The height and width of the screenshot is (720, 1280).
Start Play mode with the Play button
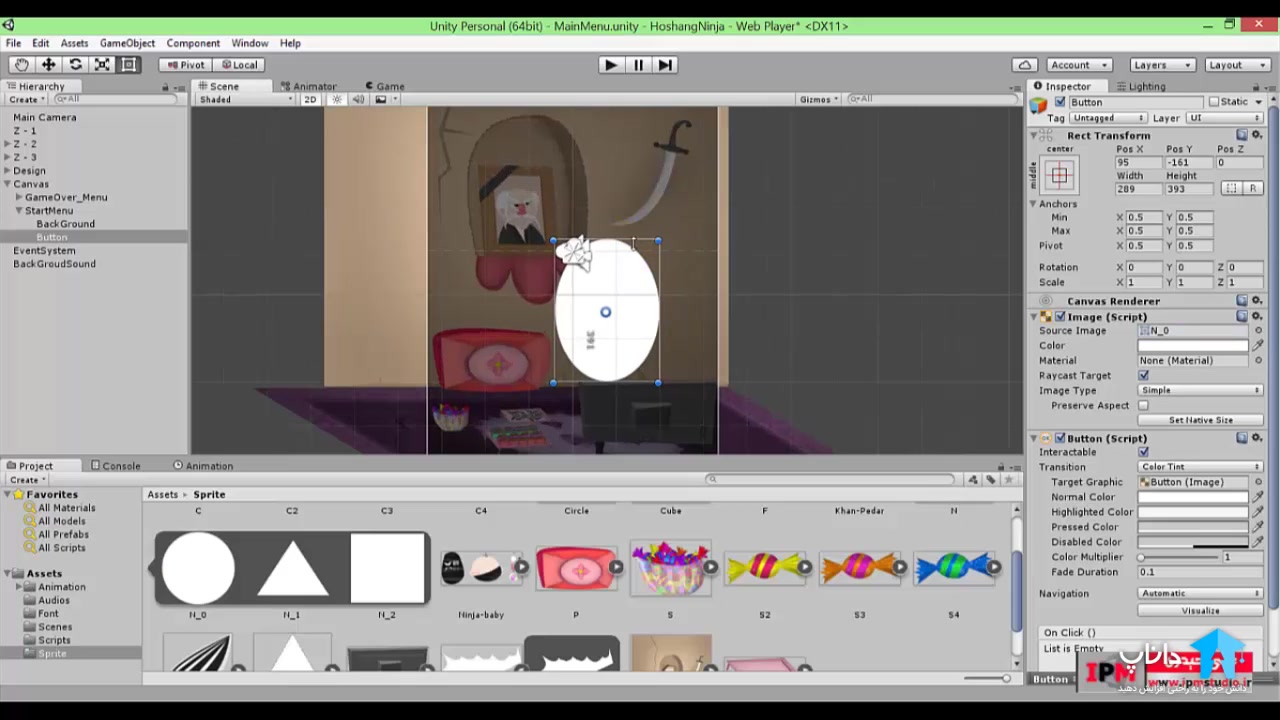coord(611,65)
